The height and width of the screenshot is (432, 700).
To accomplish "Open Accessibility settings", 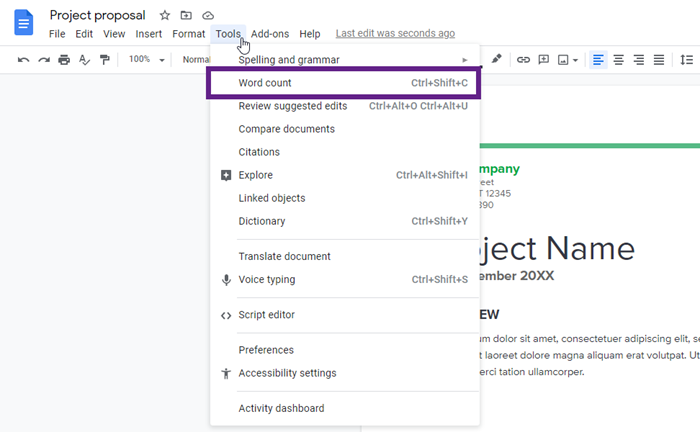I will (345, 373).
